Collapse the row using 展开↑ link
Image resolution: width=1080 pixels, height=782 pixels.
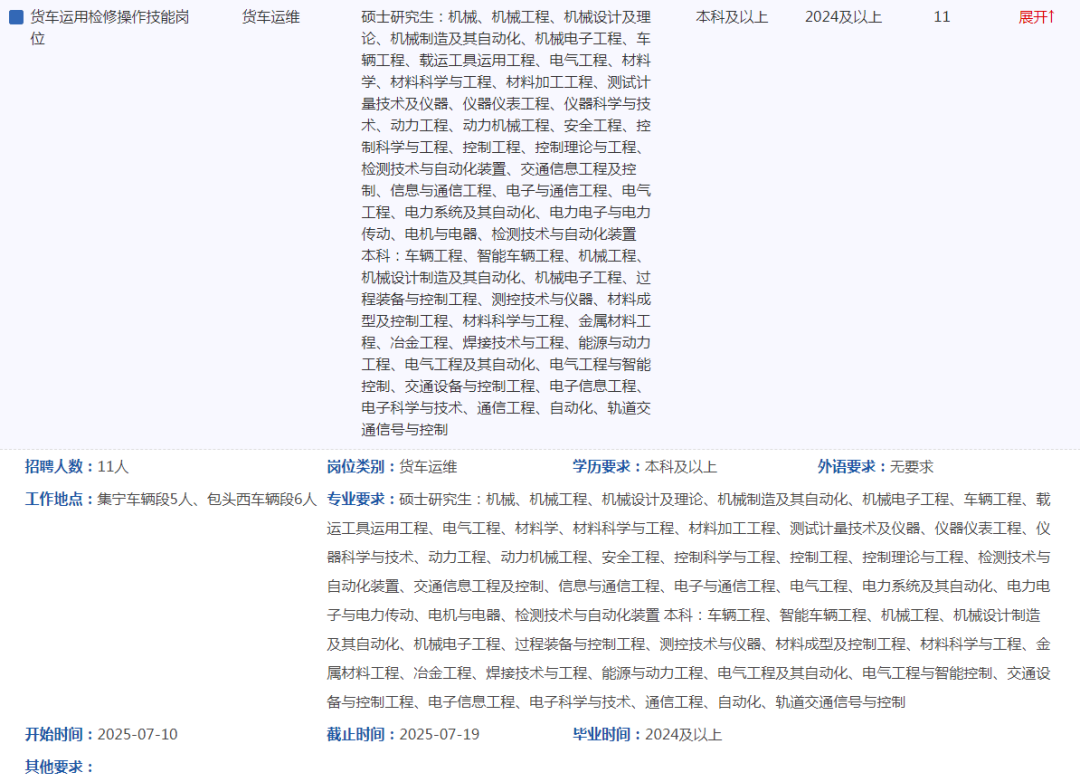pyautogui.click(x=1037, y=17)
